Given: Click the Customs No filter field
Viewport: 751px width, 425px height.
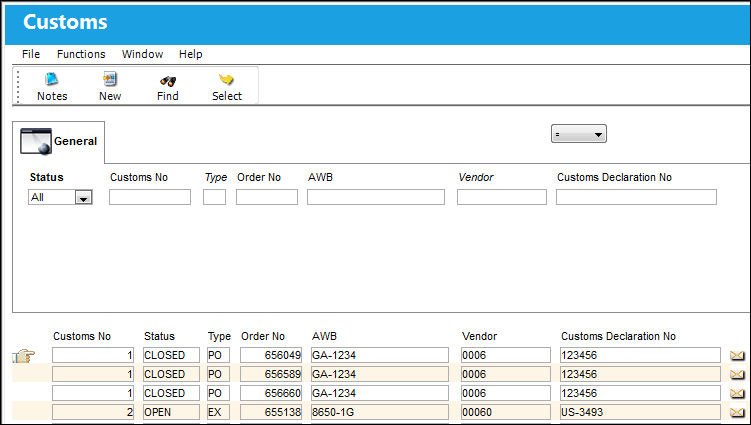Looking at the screenshot, I should click(150, 197).
